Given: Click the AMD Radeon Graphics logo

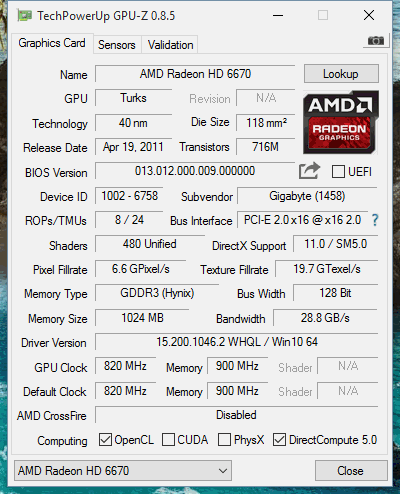Looking at the screenshot, I should pos(341,122).
